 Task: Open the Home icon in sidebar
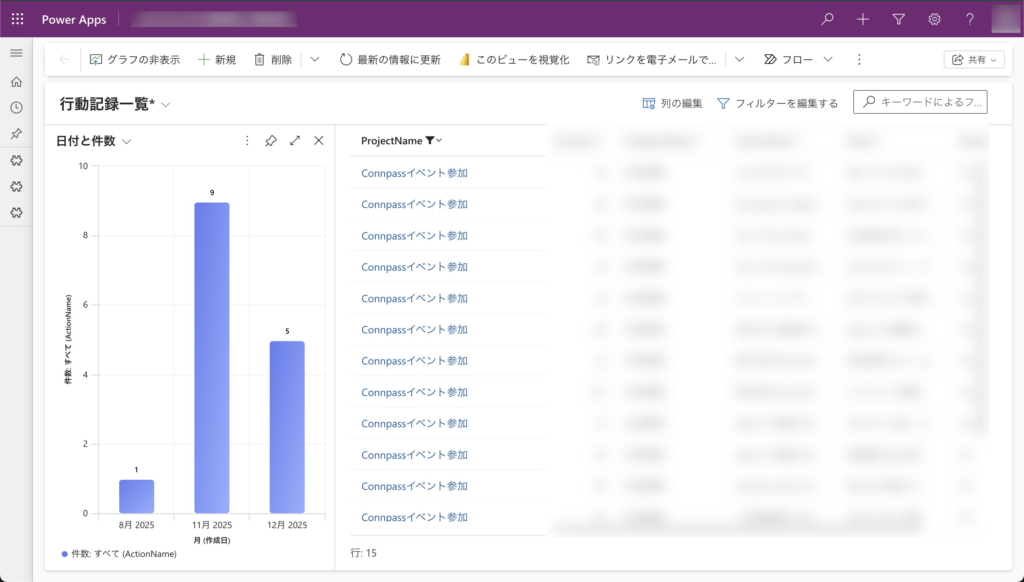coord(16,82)
